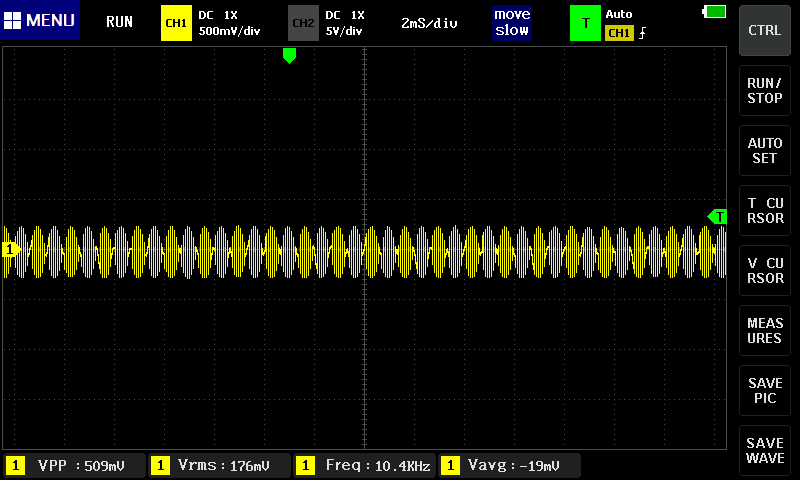Open the green T trigger menu

585,23
